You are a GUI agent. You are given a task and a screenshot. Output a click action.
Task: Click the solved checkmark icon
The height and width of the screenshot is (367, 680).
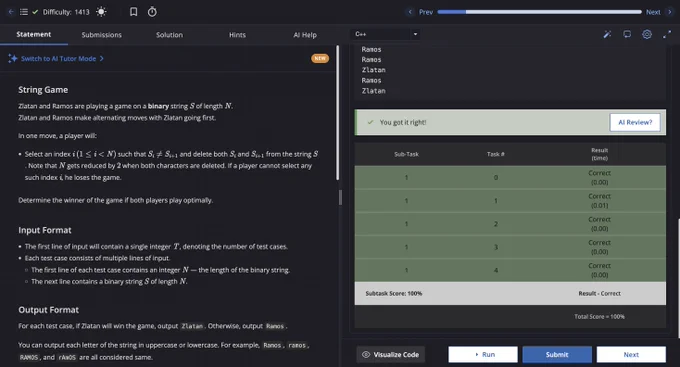click(35, 12)
